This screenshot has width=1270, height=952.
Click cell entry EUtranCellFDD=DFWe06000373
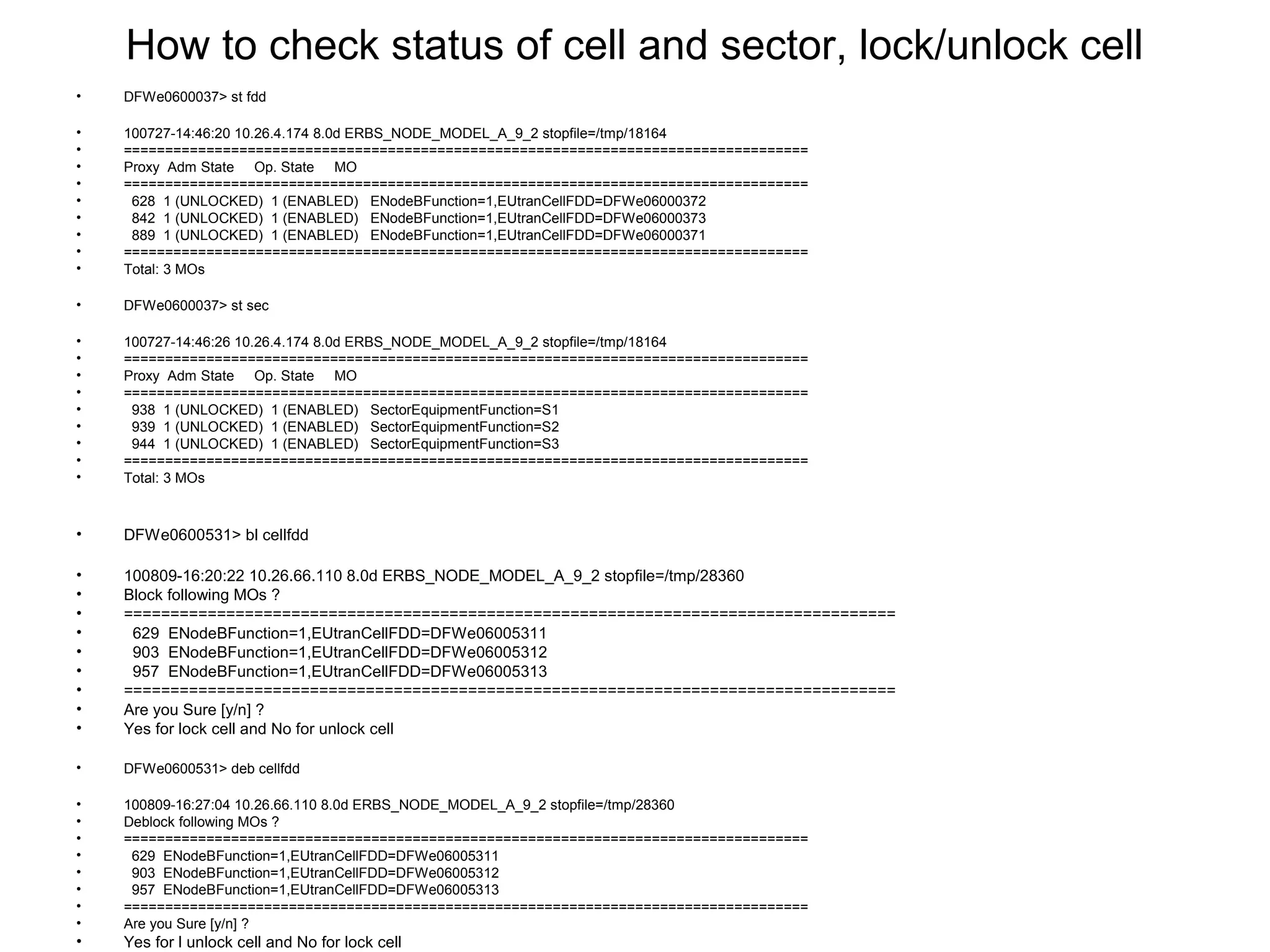(x=419, y=218)
